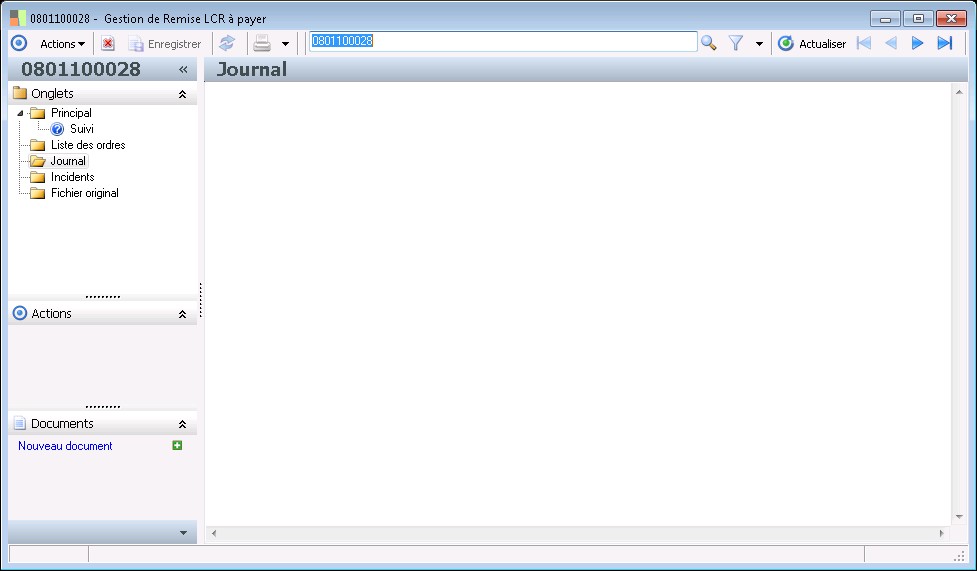Click the blue circle Actions icon in toolbar

pyautogui.click(x=19, y=43)
